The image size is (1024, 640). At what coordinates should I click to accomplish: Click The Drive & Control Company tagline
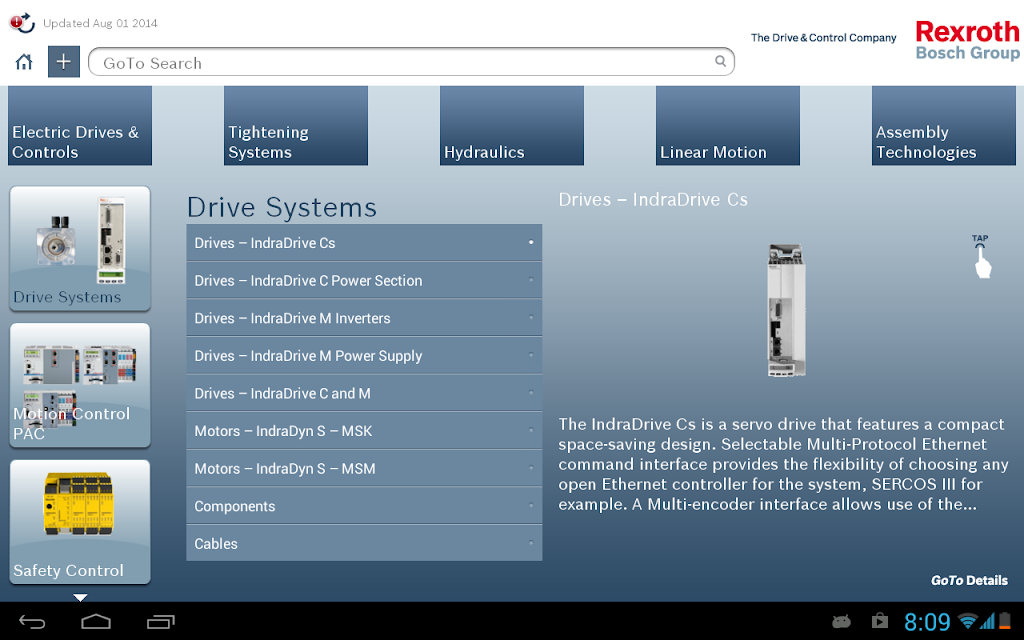pos(824,38)
